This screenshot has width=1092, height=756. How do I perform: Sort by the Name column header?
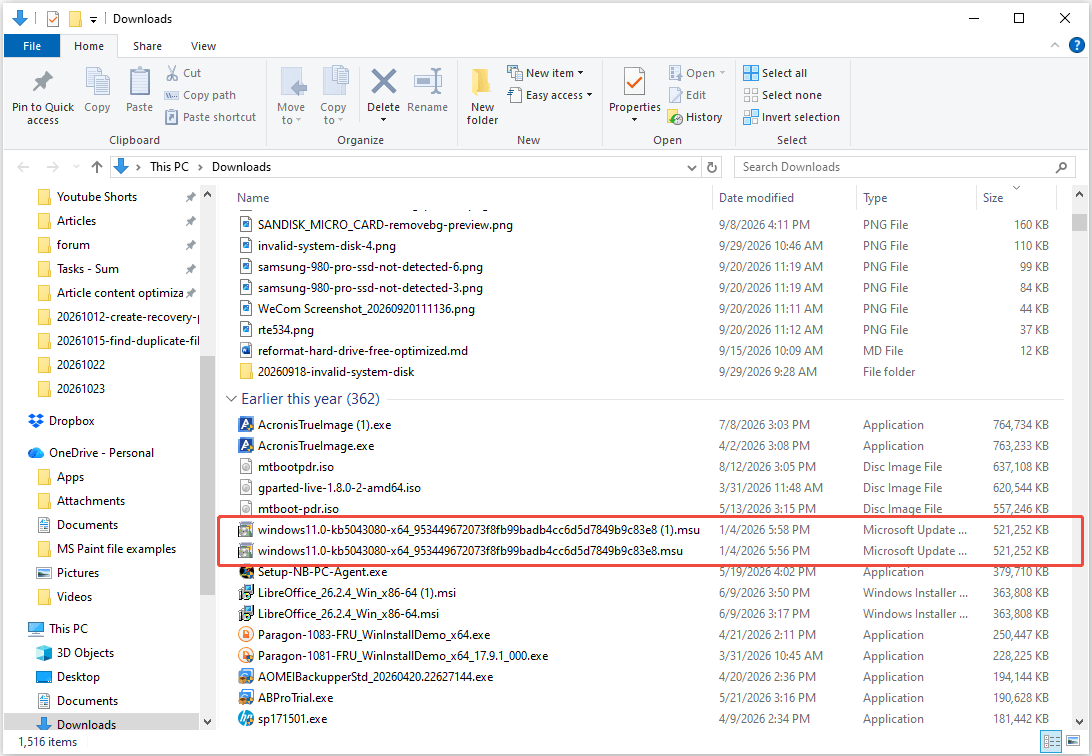(253, 198)
